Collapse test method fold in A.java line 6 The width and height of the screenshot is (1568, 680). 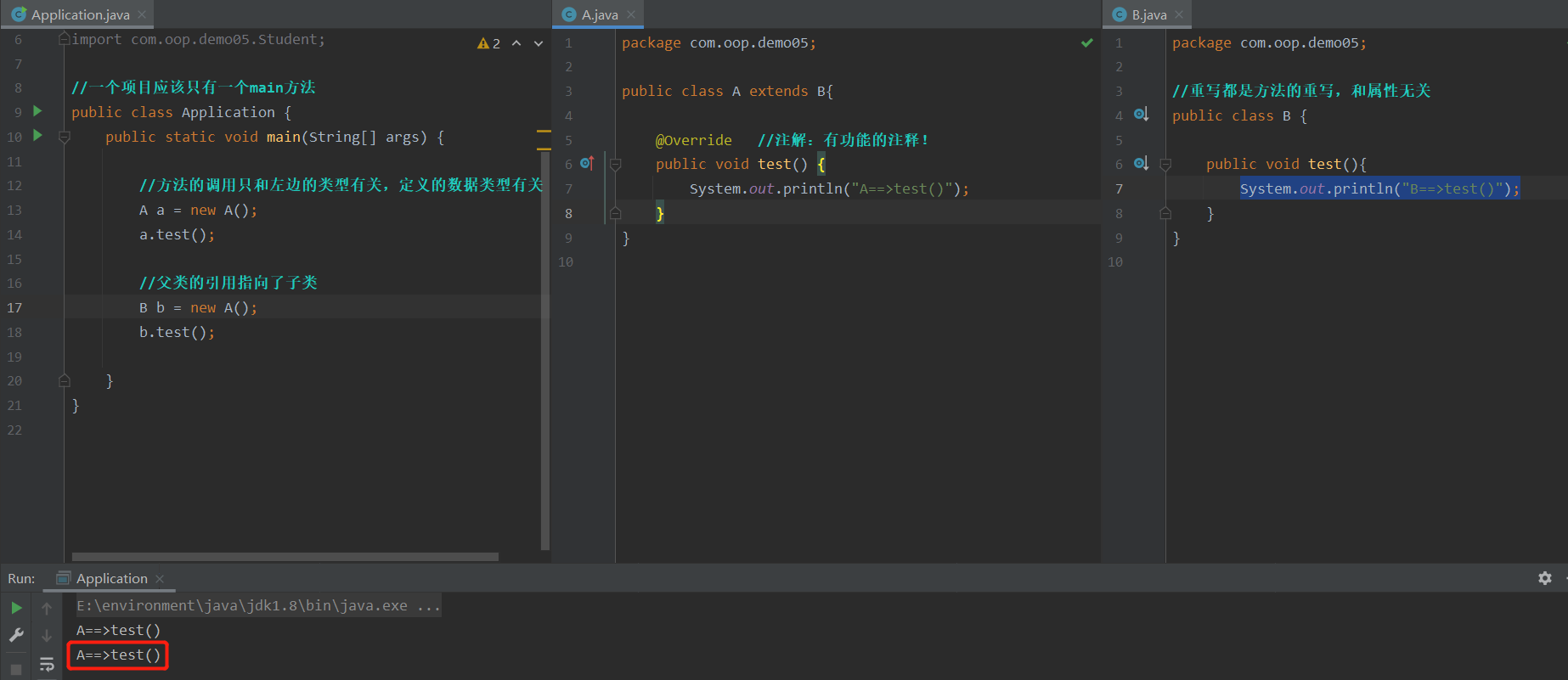pyautogui.click(x=616, y=164)
